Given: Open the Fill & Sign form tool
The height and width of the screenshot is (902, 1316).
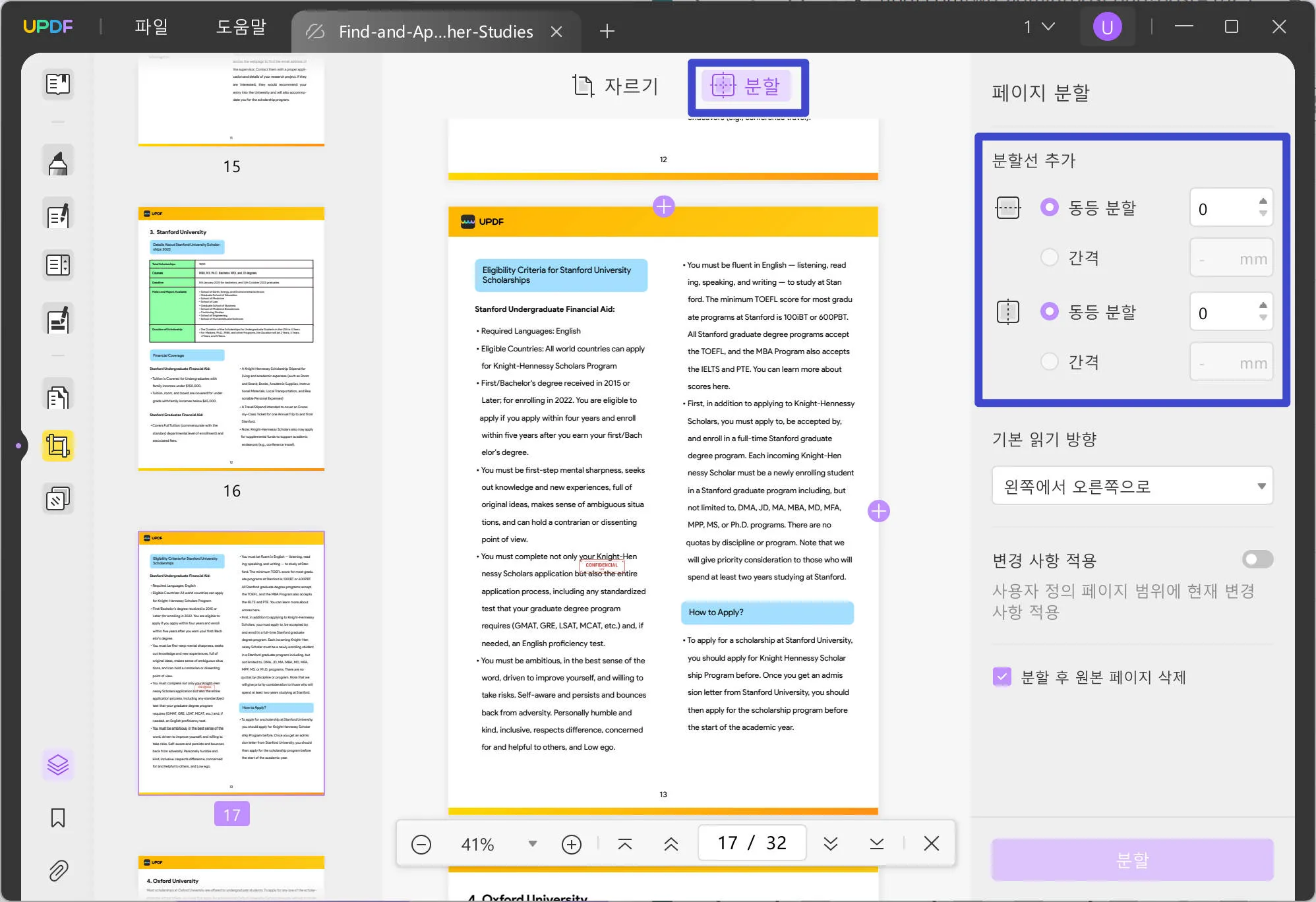Looking at the screenshot, I should (58, 319).
